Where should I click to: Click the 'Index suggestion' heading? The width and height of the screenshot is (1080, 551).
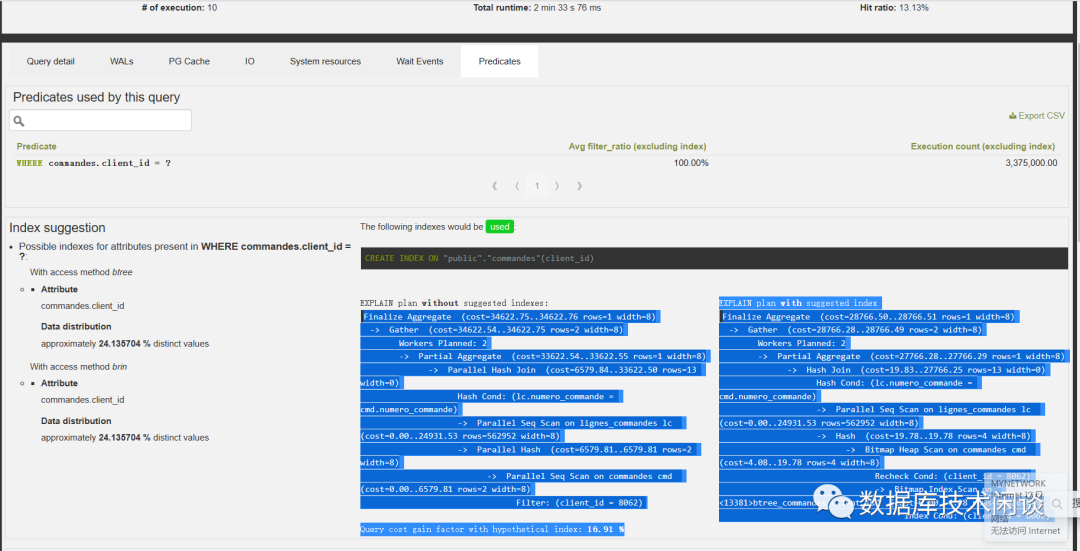point(57,228)
